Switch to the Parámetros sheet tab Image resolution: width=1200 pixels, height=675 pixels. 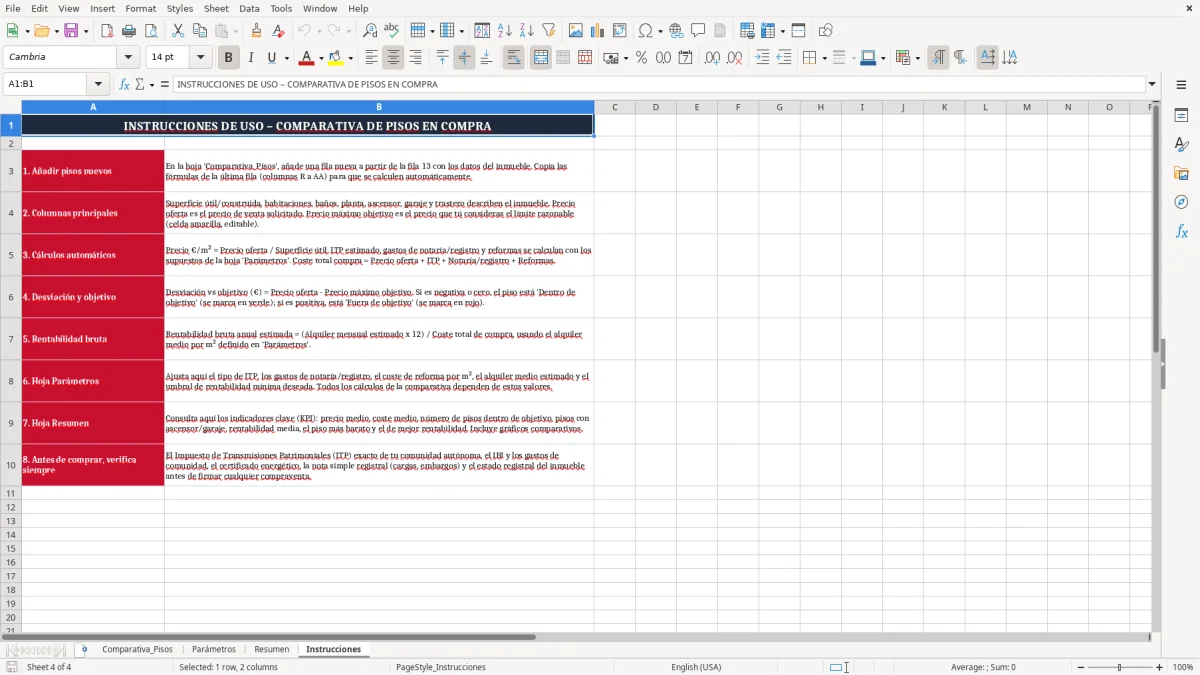tap(214, 649)
